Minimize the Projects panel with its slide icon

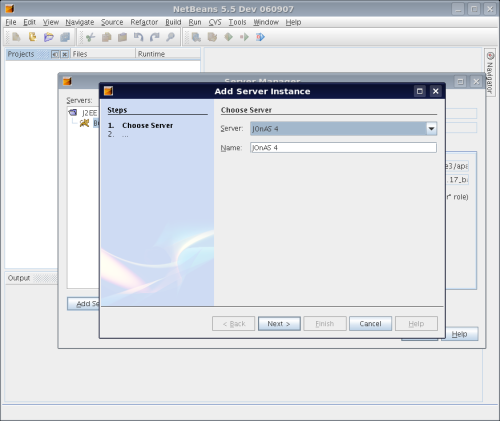(x=55, y=54)
